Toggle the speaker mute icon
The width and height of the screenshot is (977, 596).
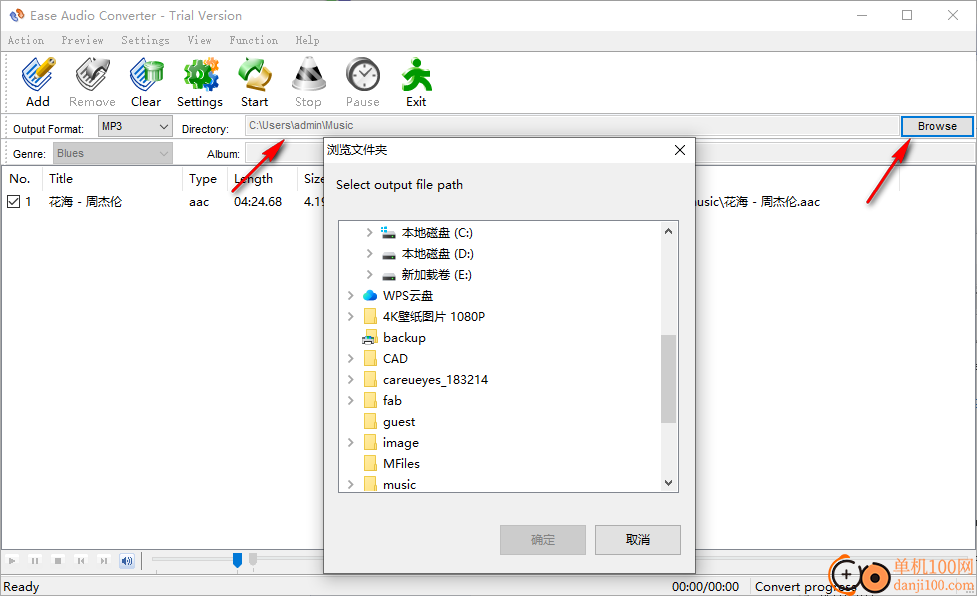(127, 561)
